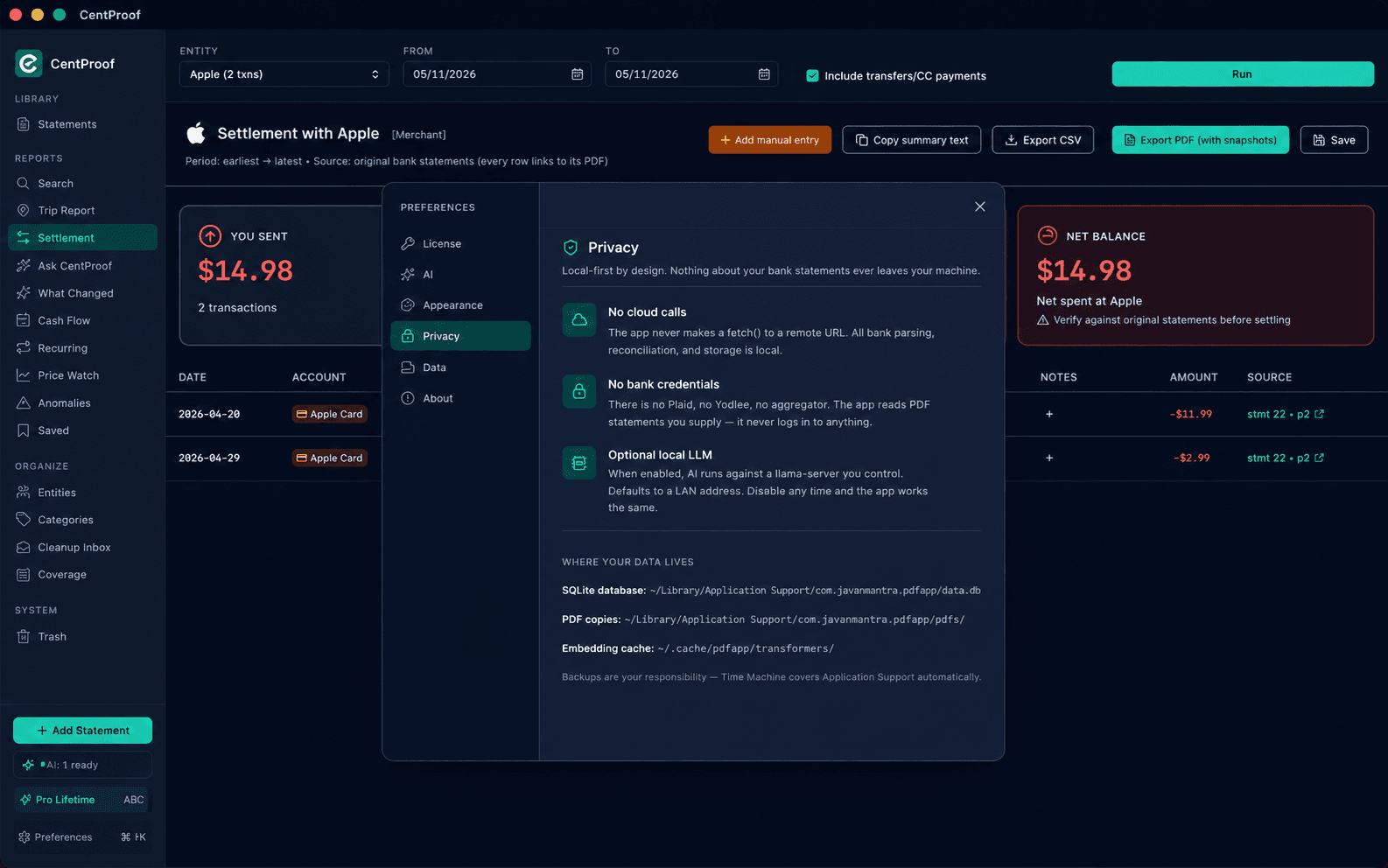Select AI in Preferences
Screen dimensions: 1388x868
[460, 275]
